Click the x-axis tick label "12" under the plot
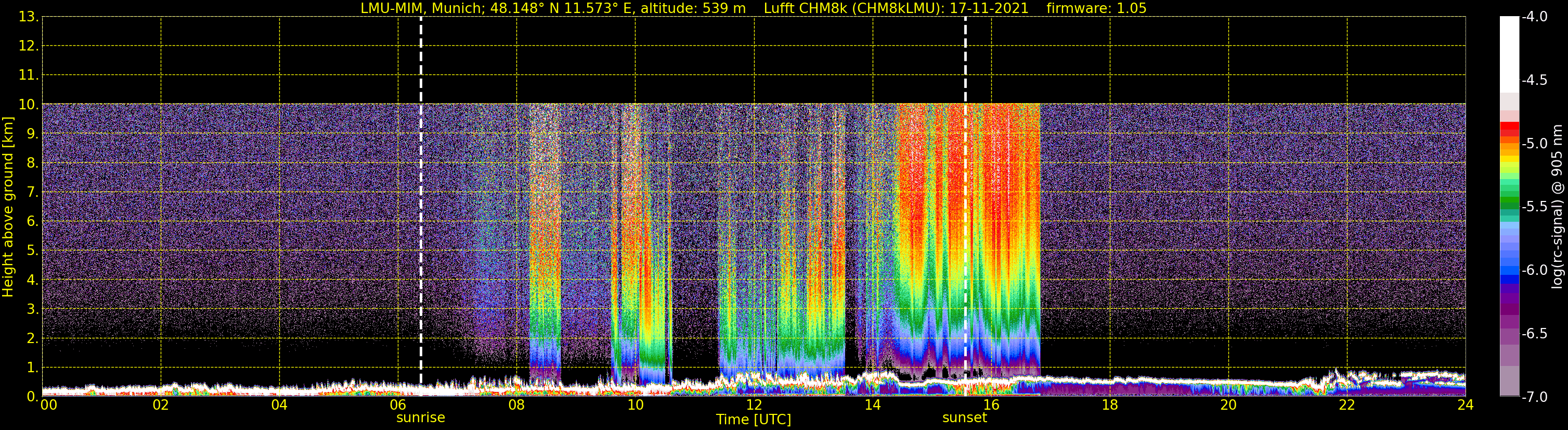The width and height of the screenshot is (1568, 430). (x=754, y=405)
